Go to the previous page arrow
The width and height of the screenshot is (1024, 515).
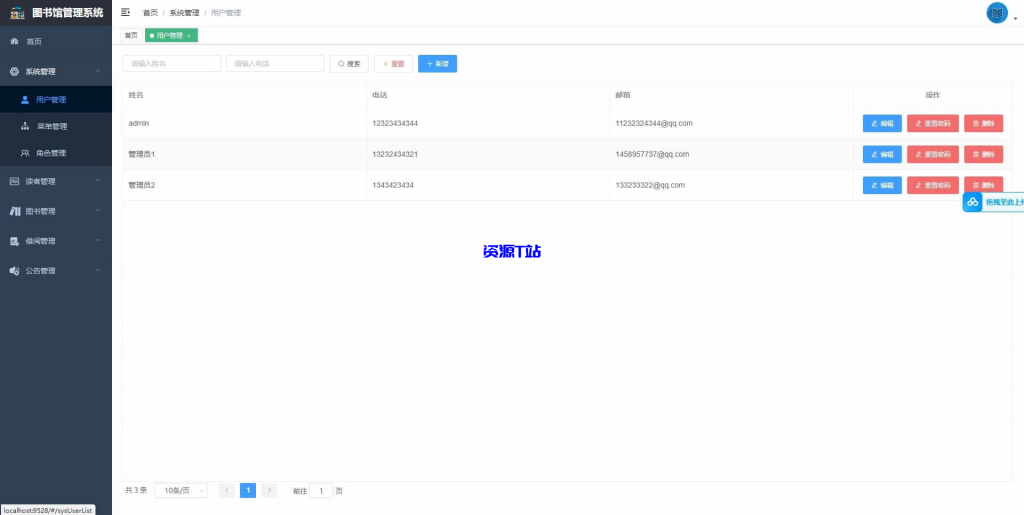coord(227,490)
